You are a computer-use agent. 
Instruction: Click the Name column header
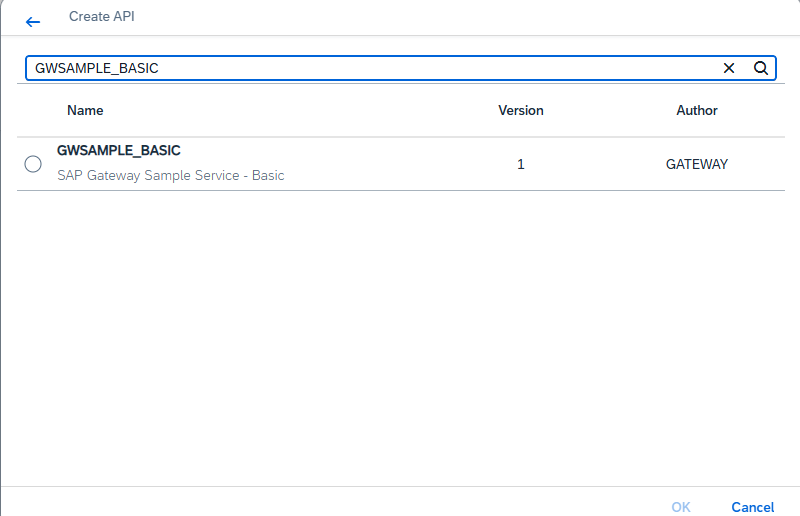85,110
